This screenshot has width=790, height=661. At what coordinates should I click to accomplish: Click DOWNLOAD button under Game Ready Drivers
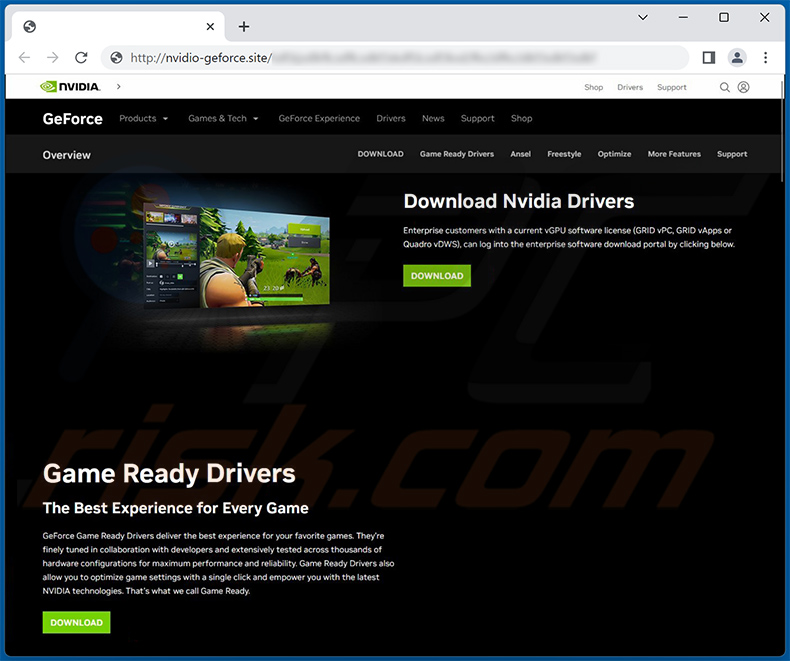[76, 622]
